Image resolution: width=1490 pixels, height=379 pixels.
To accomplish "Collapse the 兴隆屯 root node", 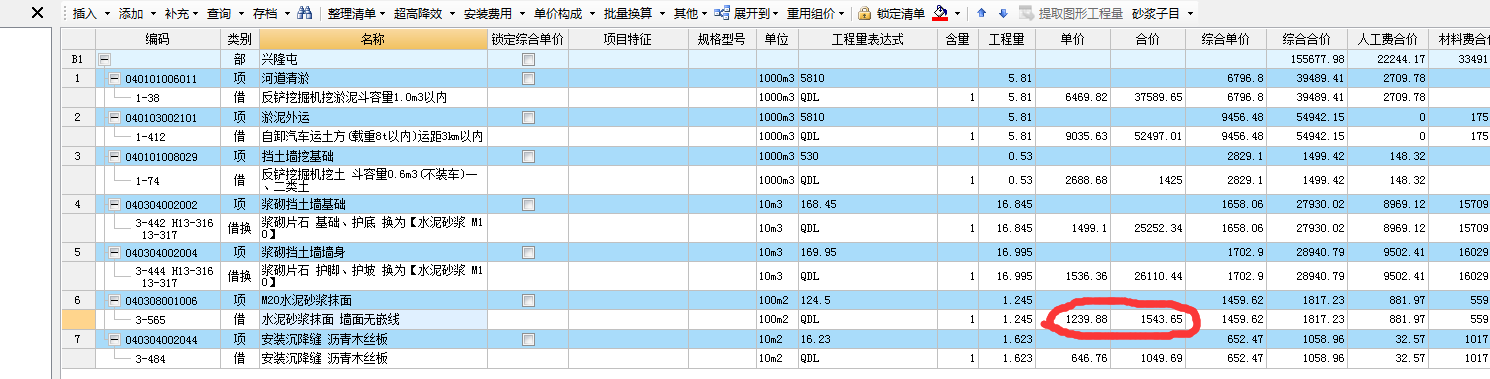I will [104, 60].
